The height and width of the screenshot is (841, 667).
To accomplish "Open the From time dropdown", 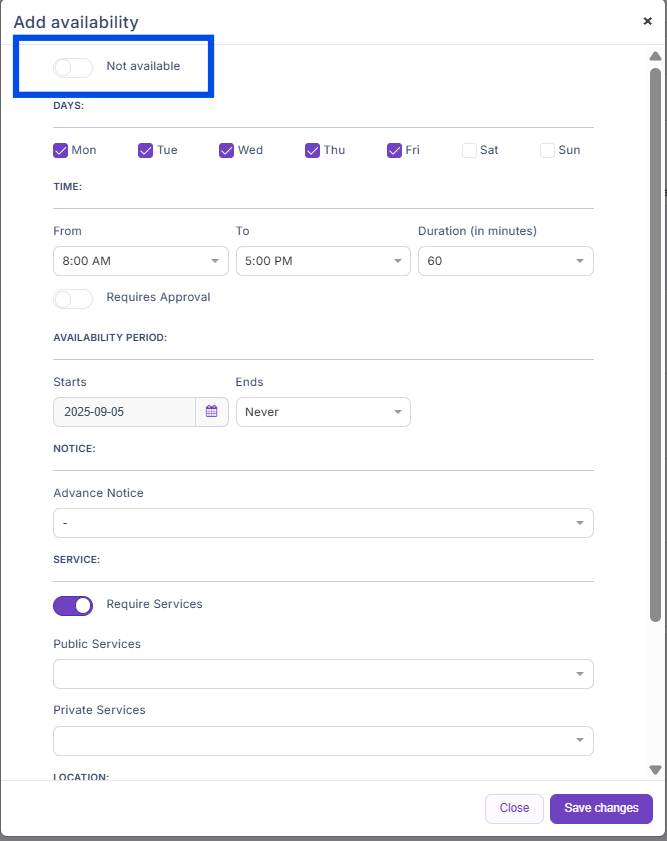I will [140, 261].
